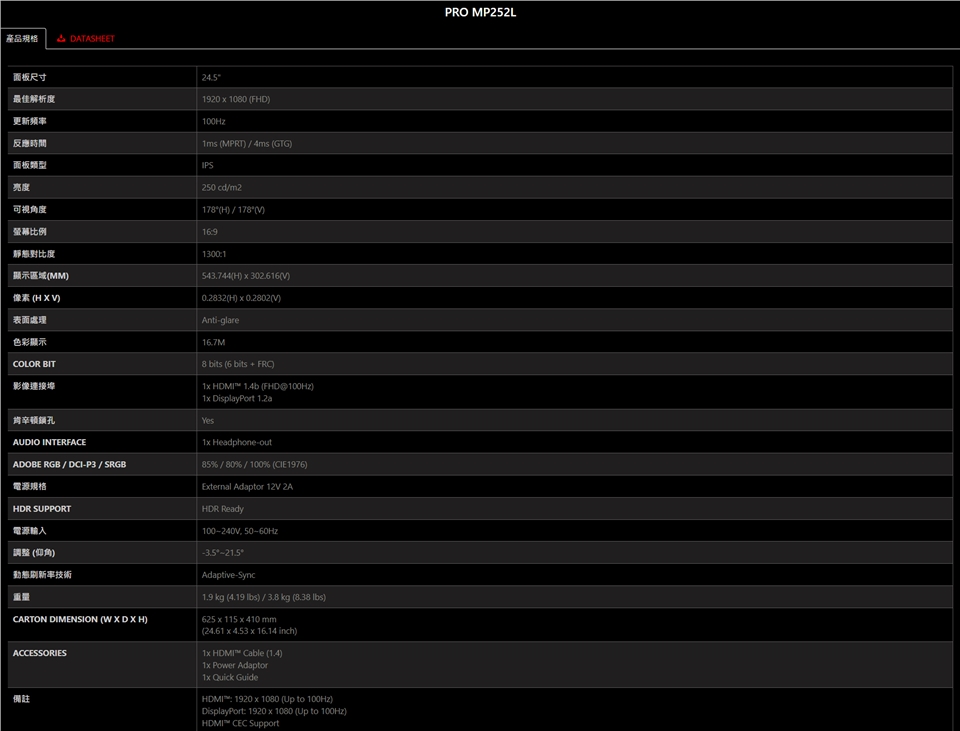Click the AUDIO INTERFACE row label
The width and height of the screenshot is (960, 731).
click(x=49, y=442)
